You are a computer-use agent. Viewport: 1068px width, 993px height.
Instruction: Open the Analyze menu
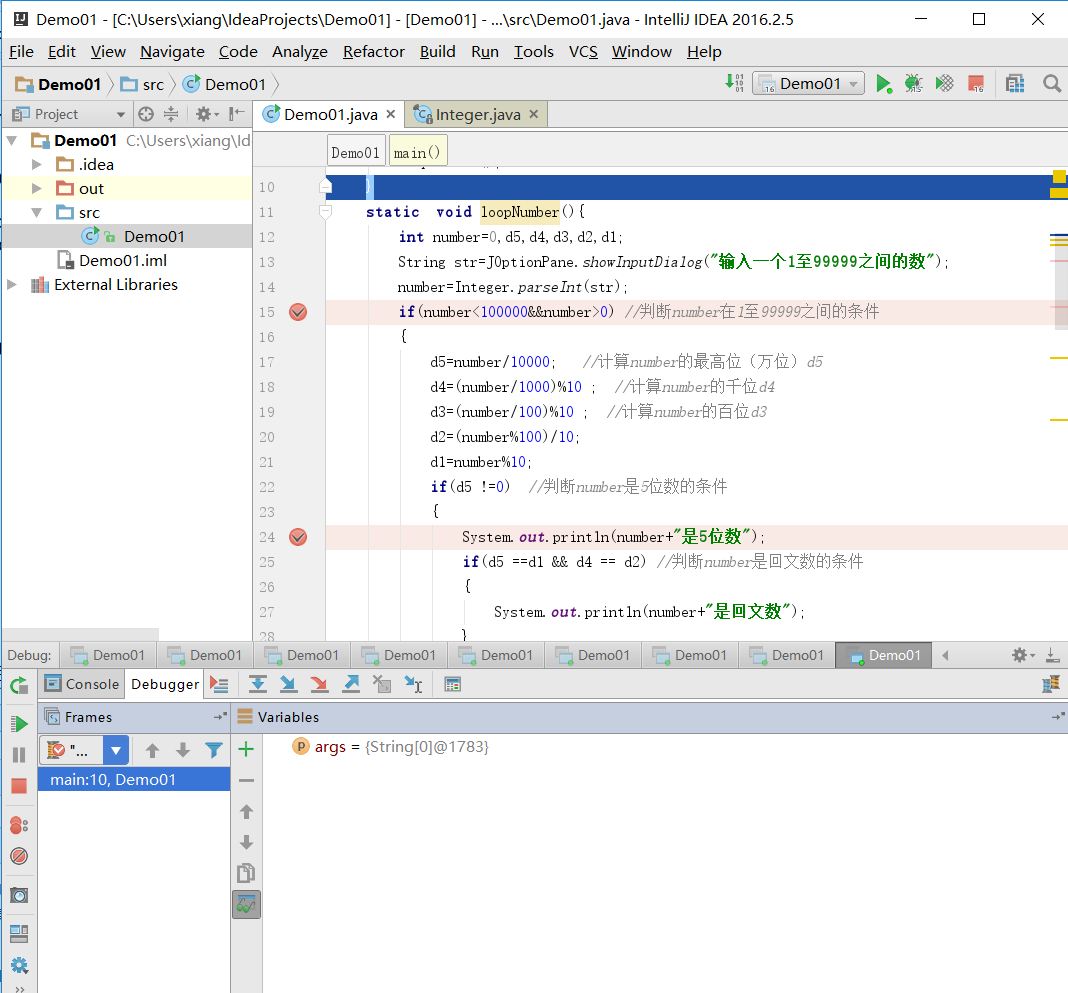[300, 52]
